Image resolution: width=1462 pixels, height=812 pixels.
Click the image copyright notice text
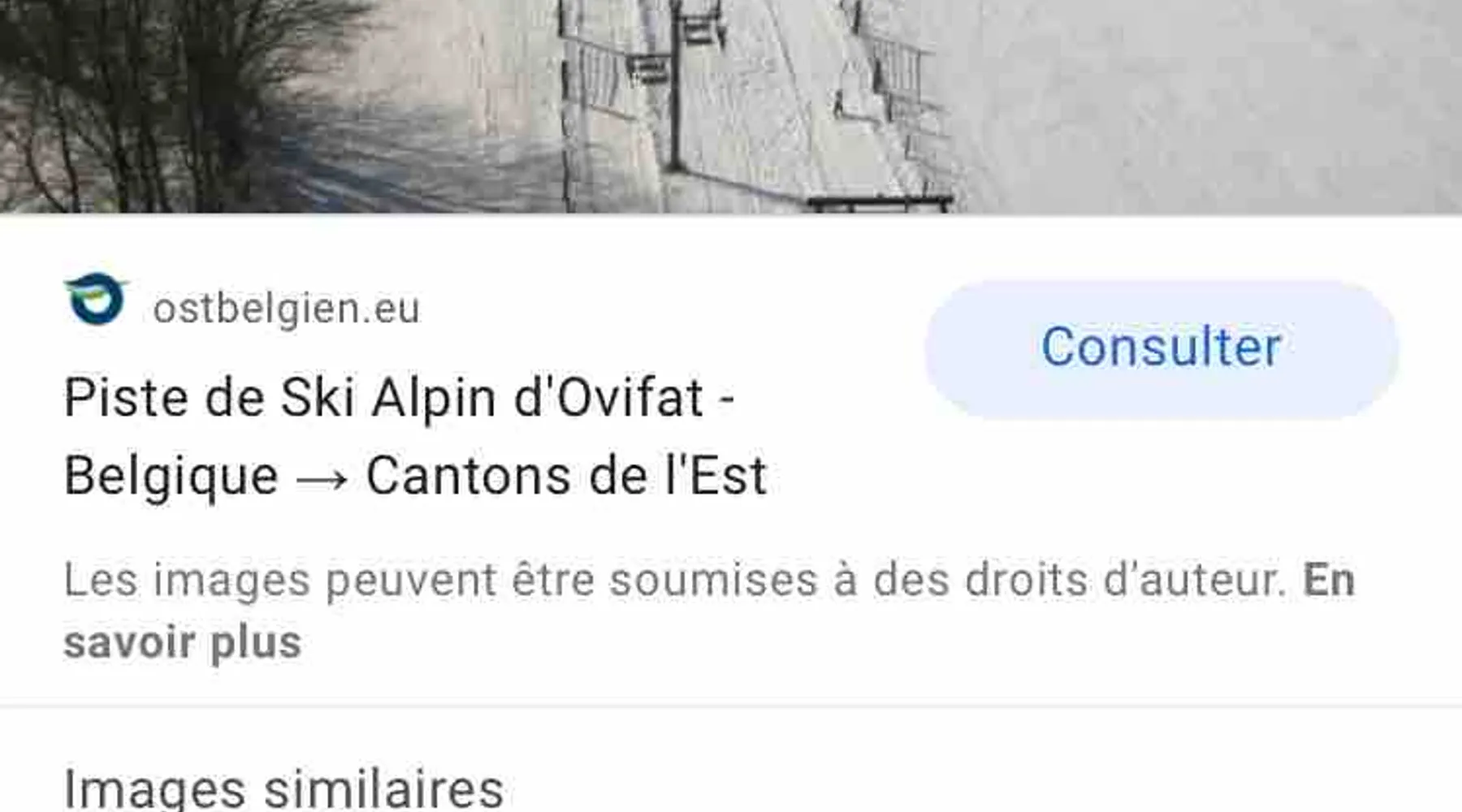(x=709, y=611)
